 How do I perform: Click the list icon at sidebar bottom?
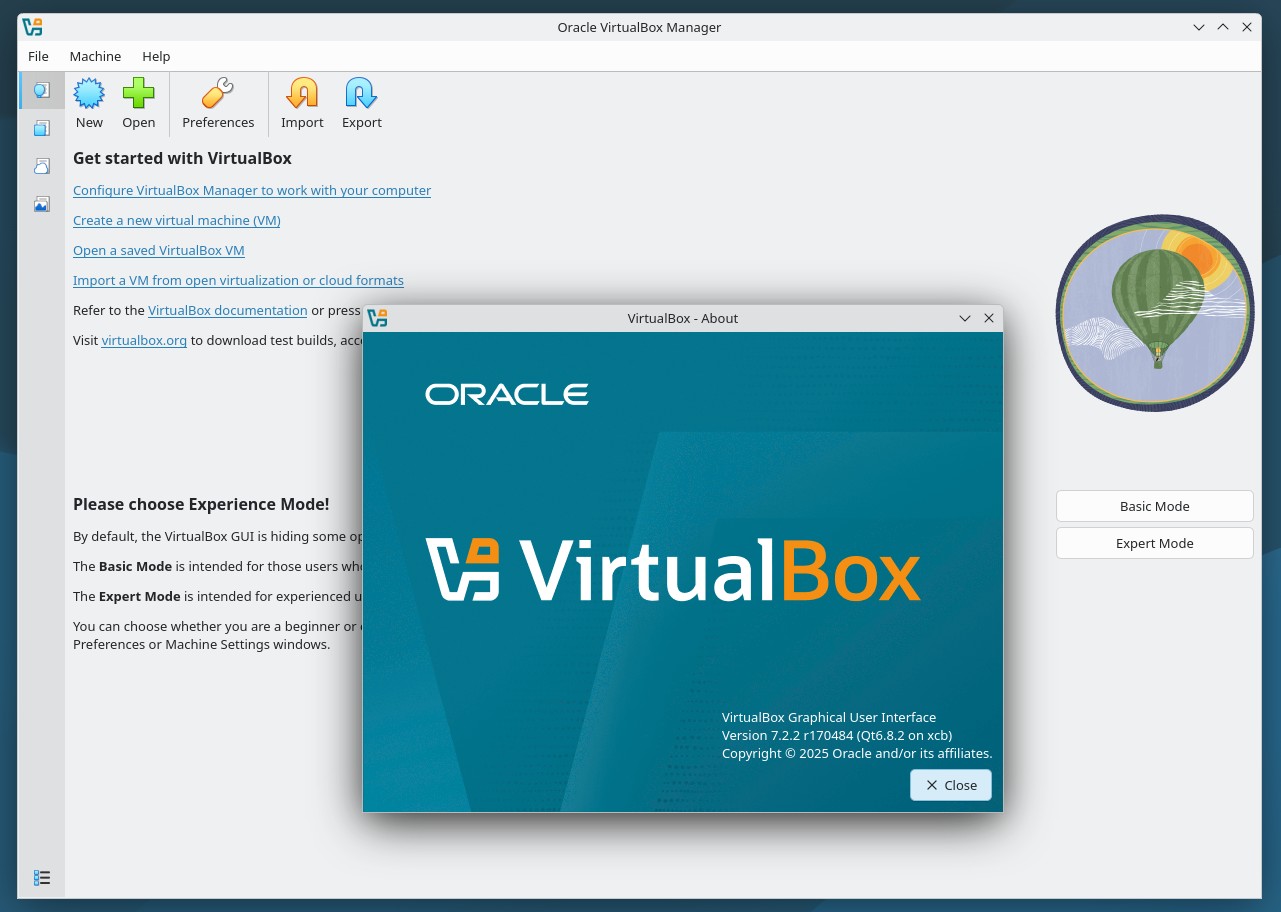[x=42, y=877]
